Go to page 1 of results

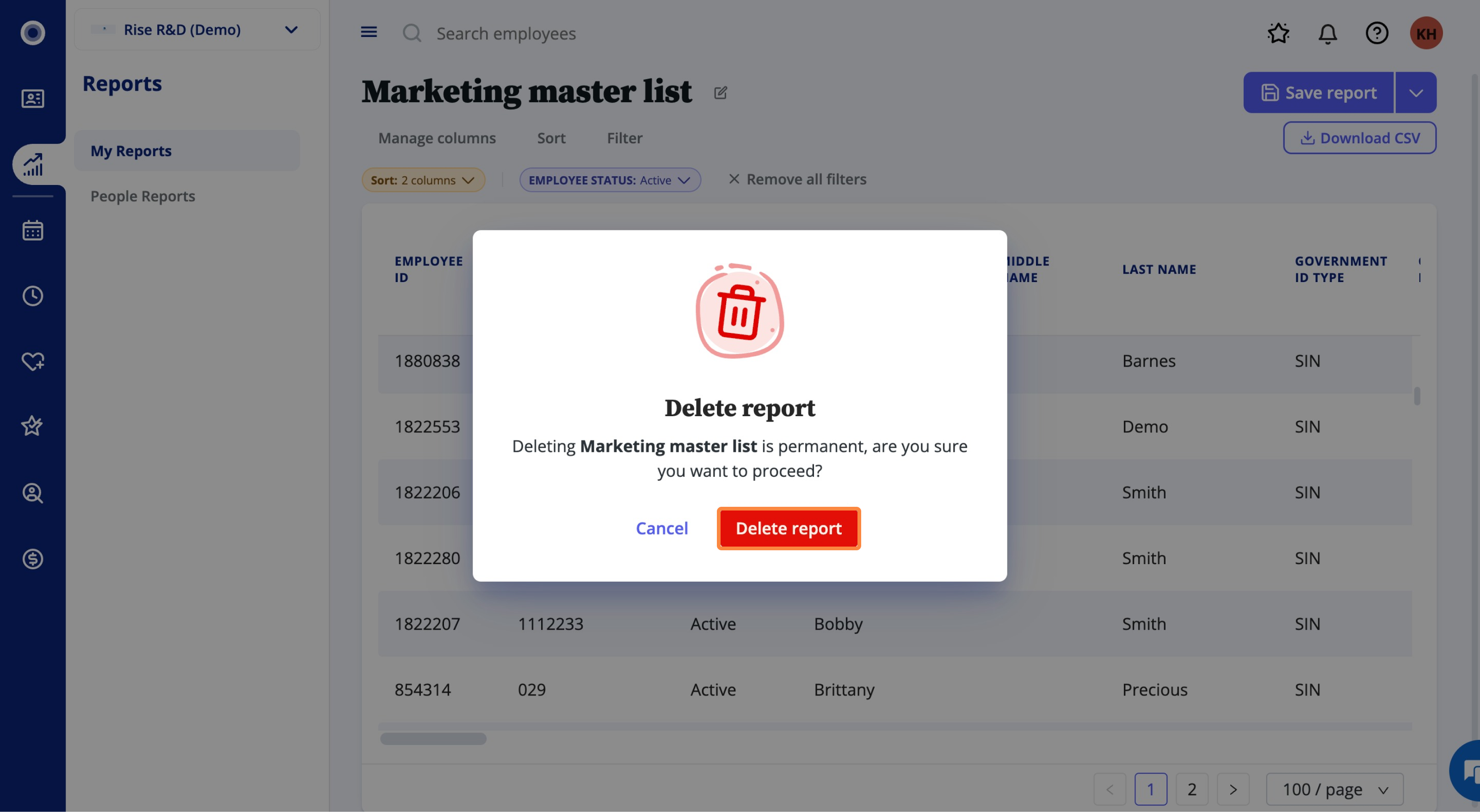tap(1150, 790)
